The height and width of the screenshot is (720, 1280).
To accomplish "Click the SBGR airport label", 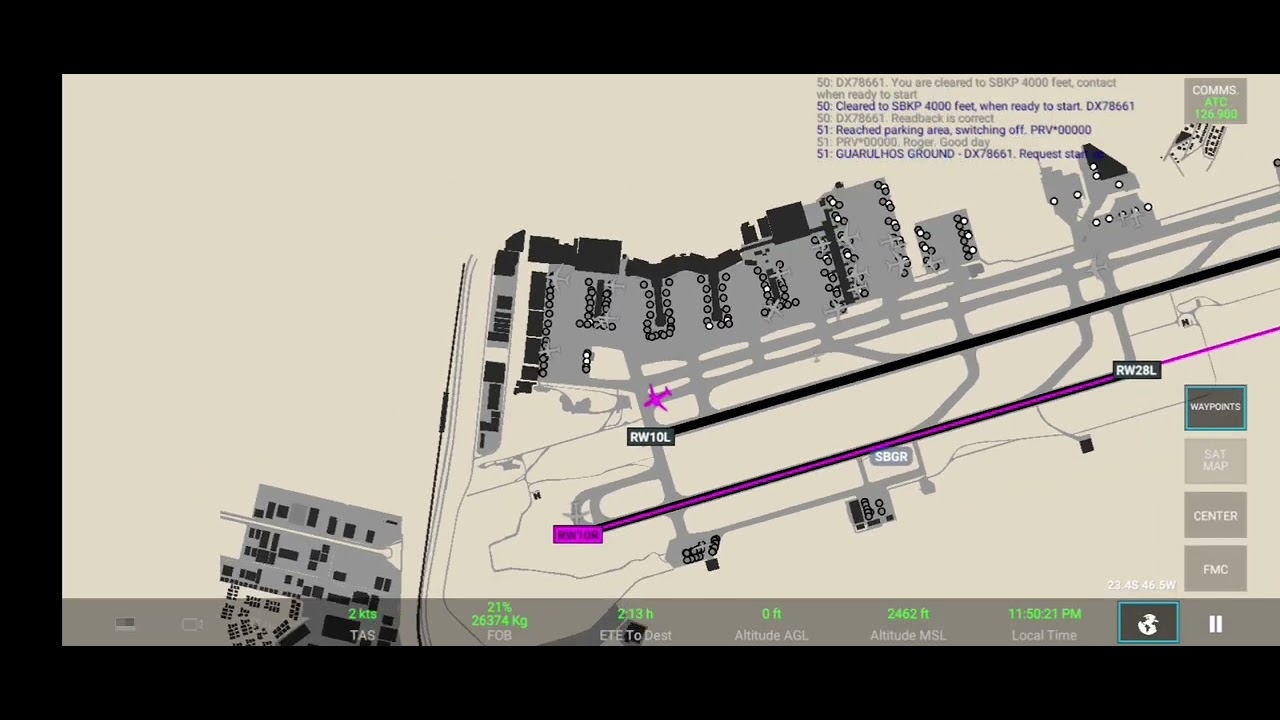I will [x=891, y=457].
